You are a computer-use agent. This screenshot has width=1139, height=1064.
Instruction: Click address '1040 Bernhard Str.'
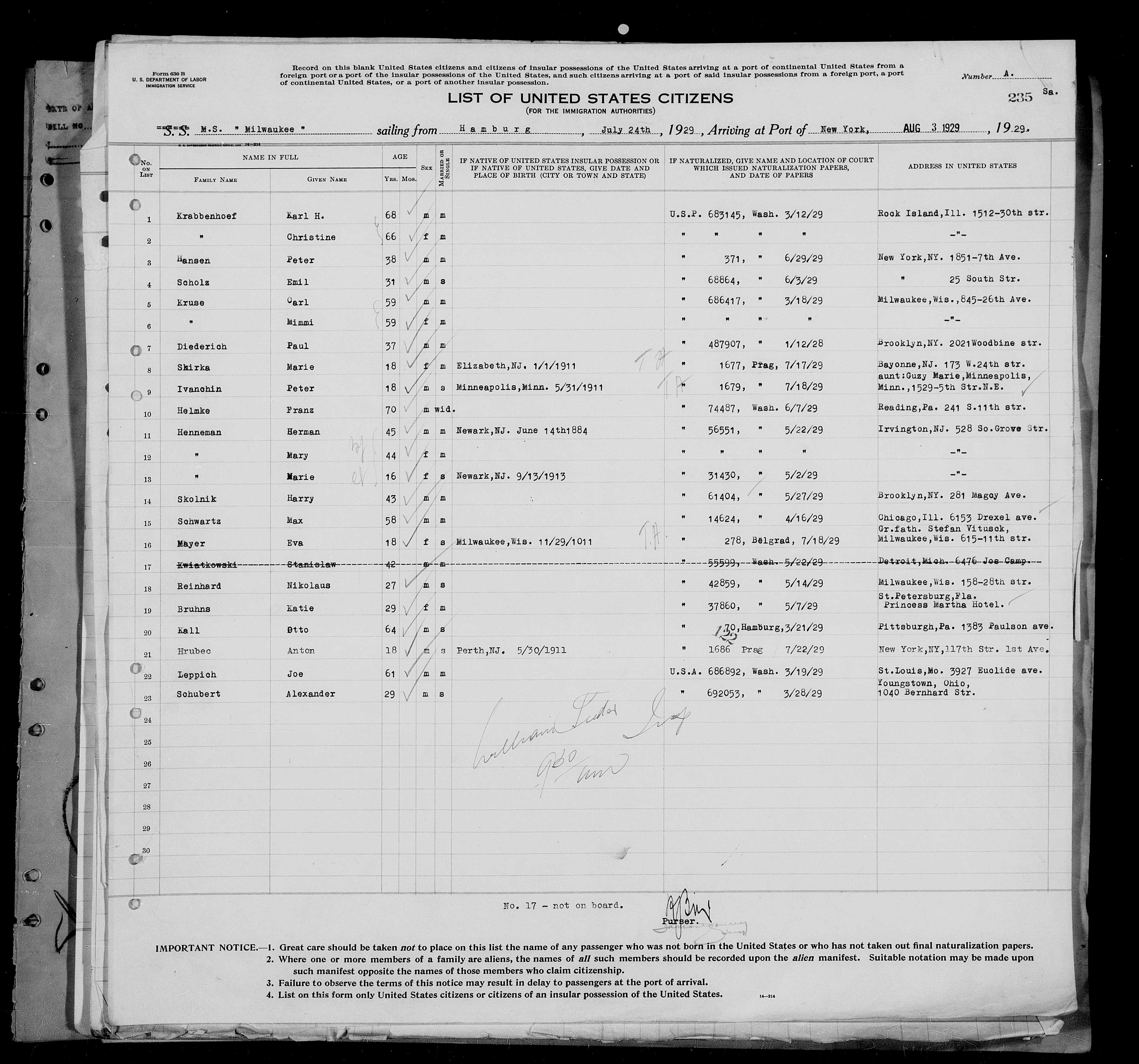(x=926, y=693)
